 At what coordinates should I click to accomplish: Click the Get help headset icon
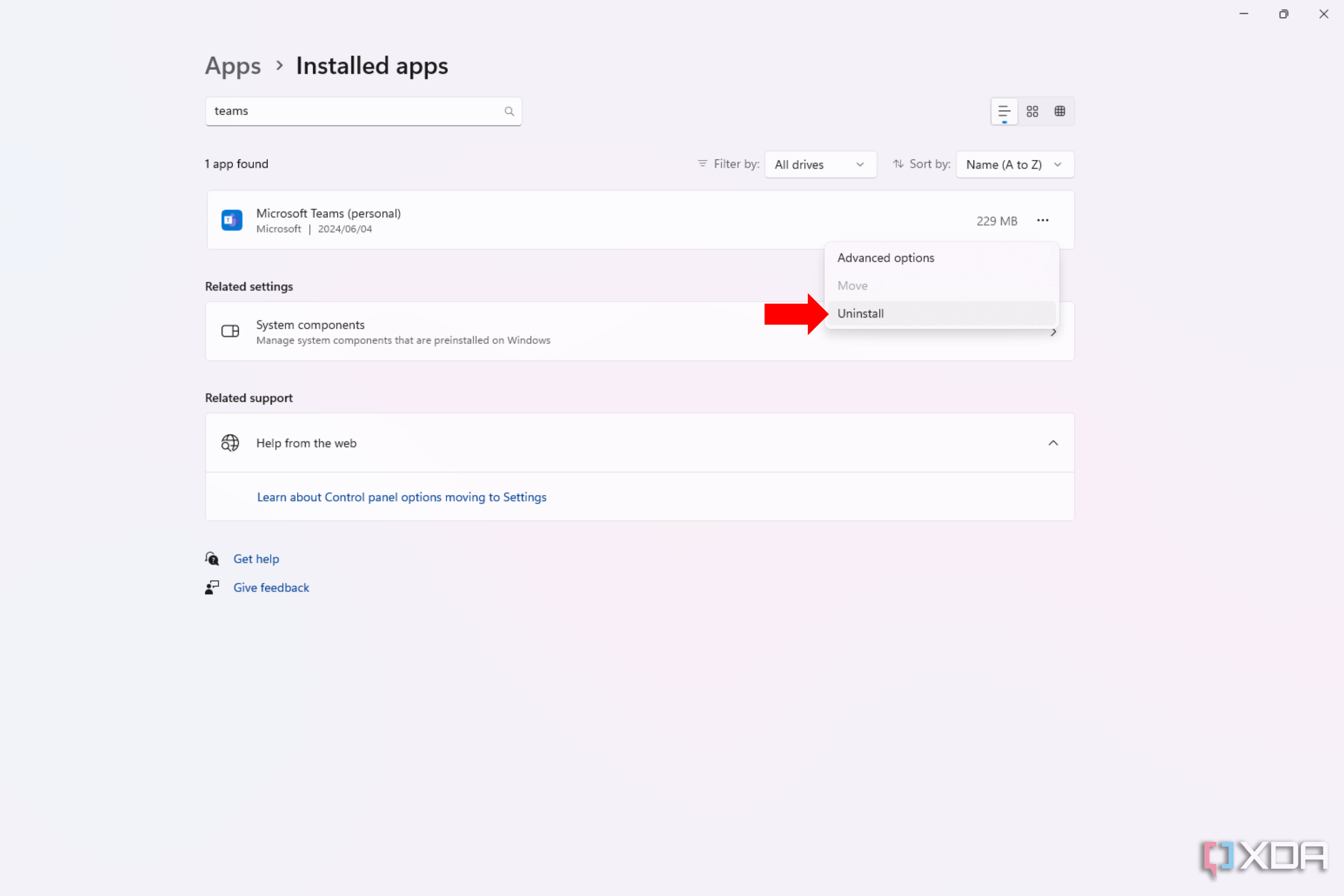211,558
